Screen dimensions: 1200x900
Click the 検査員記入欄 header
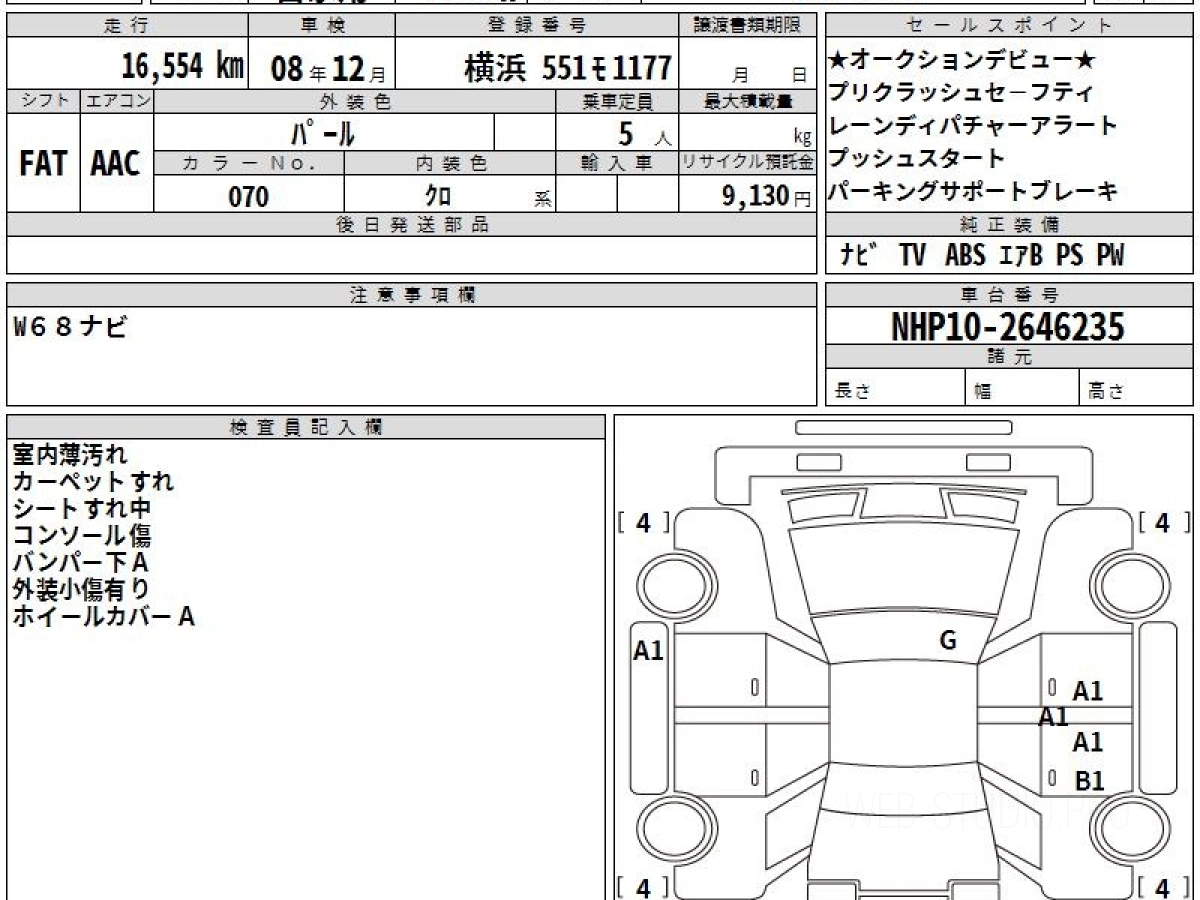[x=306, y=427]
